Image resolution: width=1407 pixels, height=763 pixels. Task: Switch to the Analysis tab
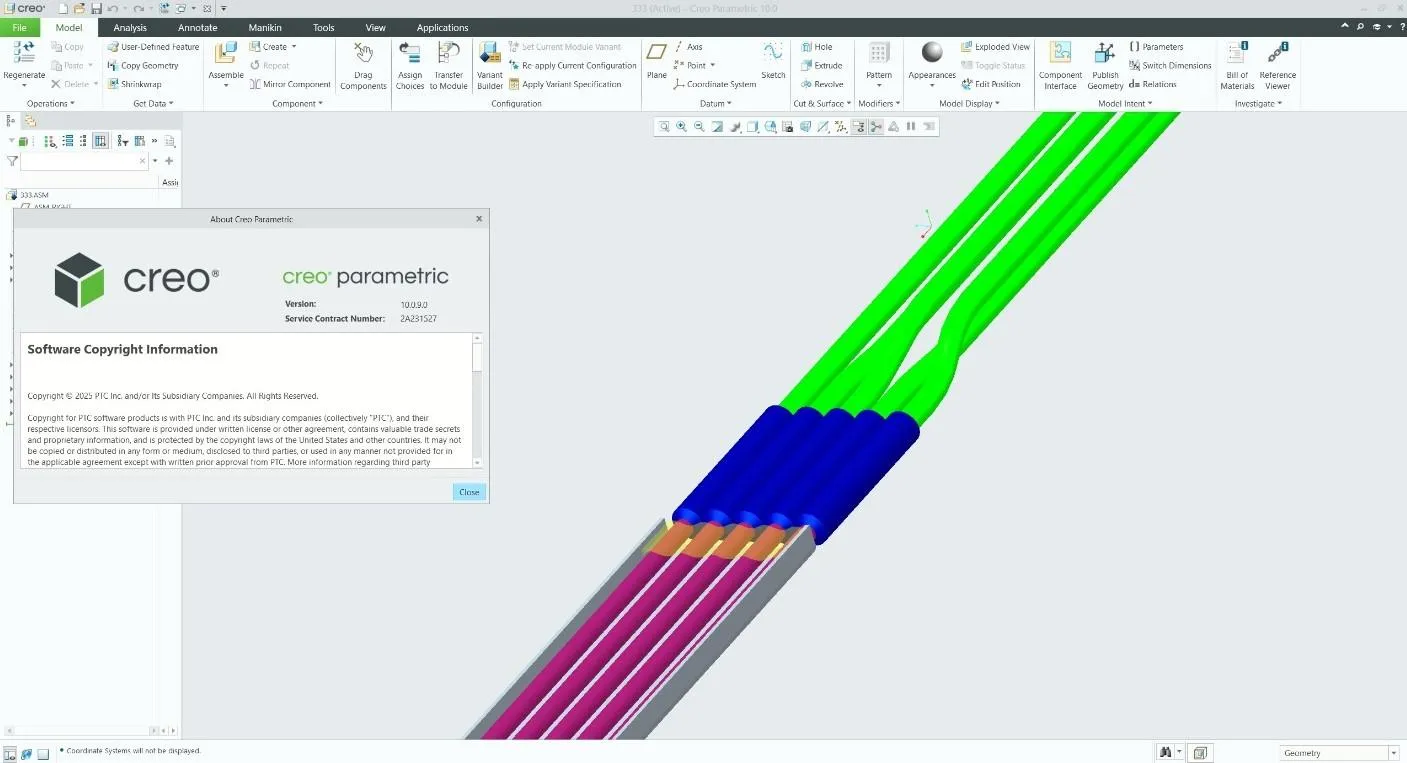click(130, 28)
